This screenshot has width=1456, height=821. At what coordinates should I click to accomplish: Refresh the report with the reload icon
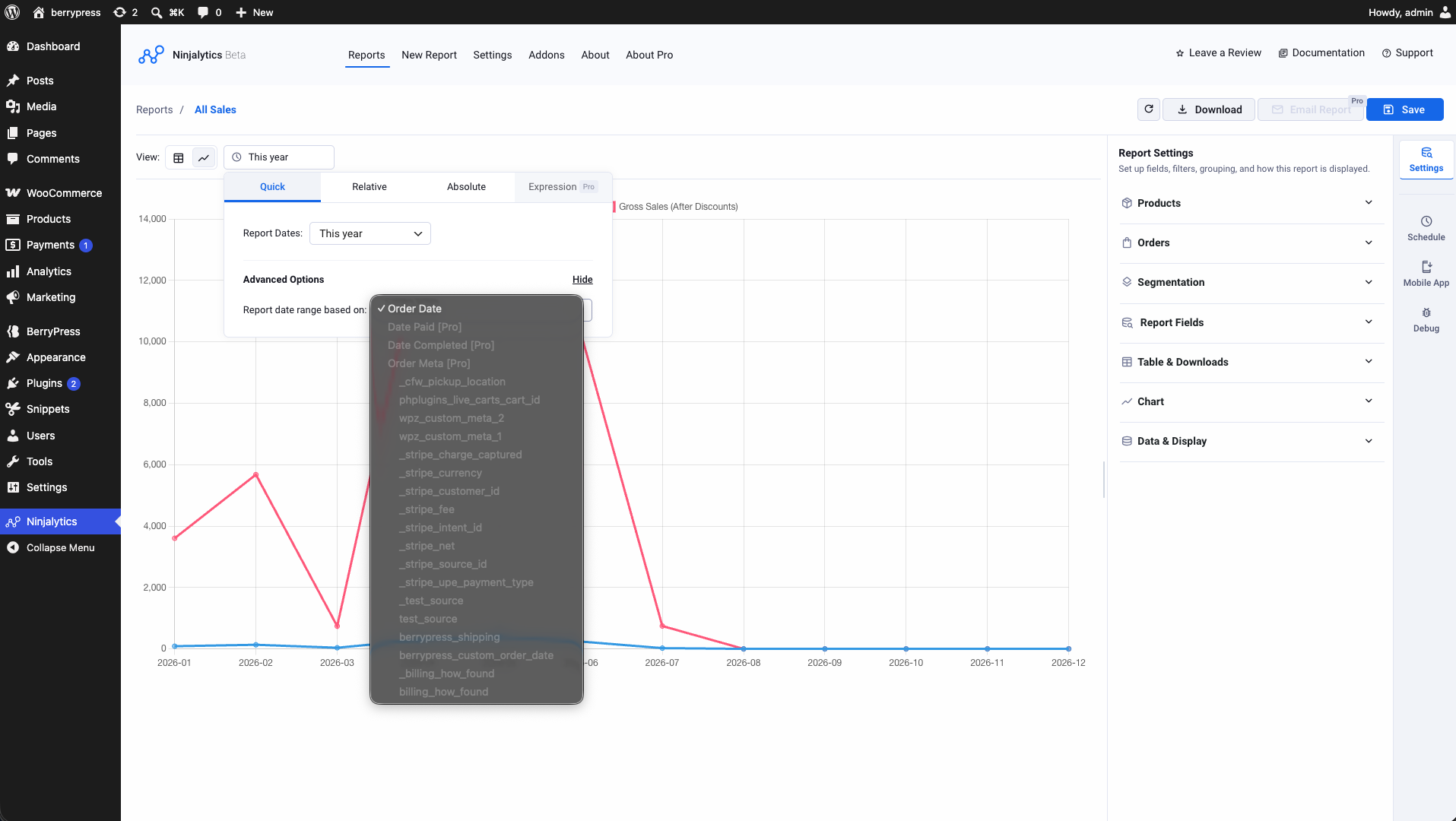1149,109
